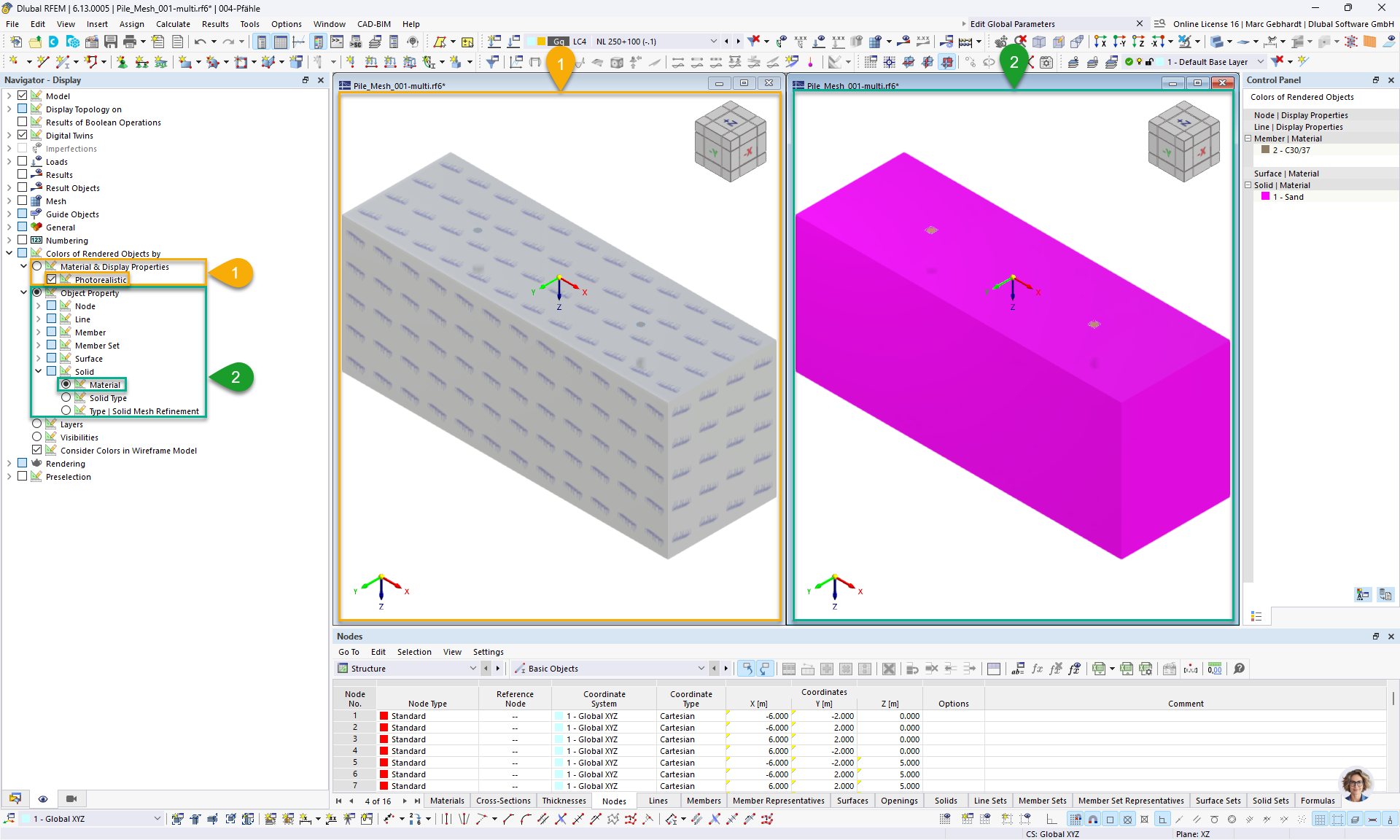Click the Undo arrow icon
The height and width of the screenshot is (840, 1400).
[x=200, y=42]
